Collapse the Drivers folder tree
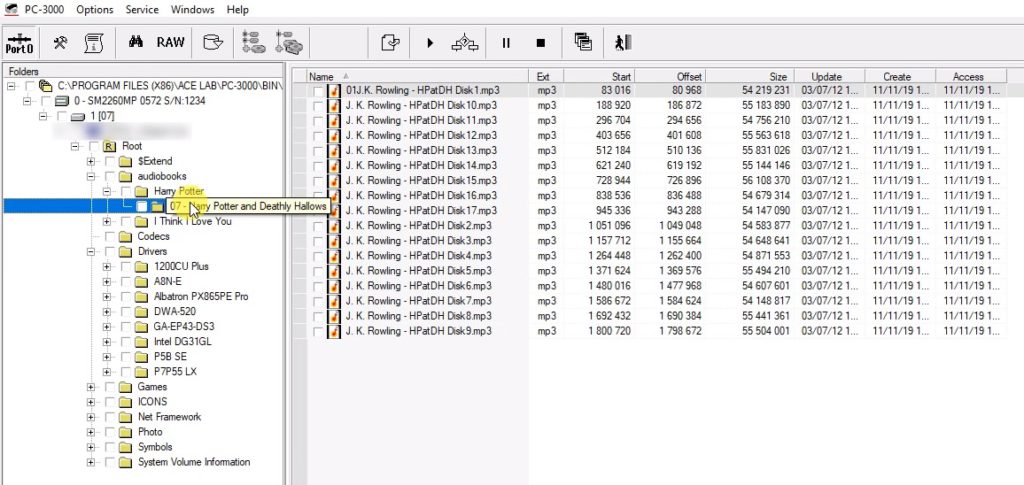Screen dimensions: 1024x485 tap(91, 252)
